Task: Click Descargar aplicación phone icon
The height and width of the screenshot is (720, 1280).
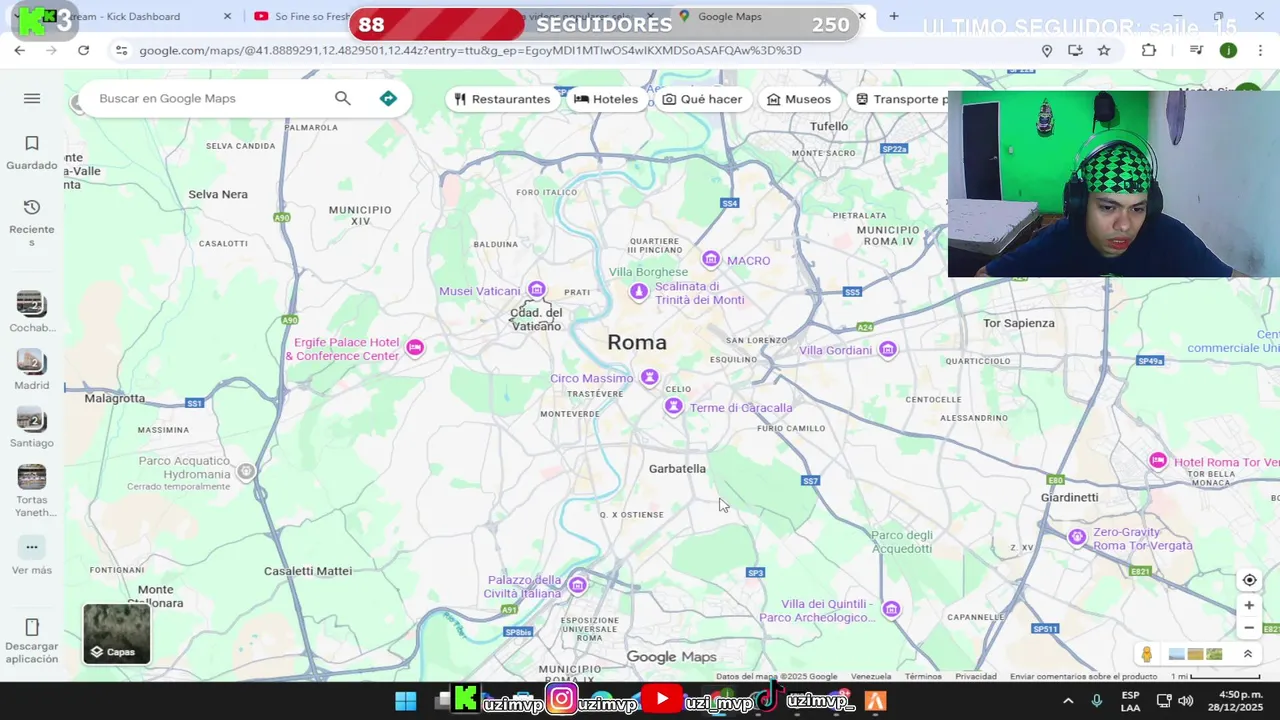Action: pos(32,628)
